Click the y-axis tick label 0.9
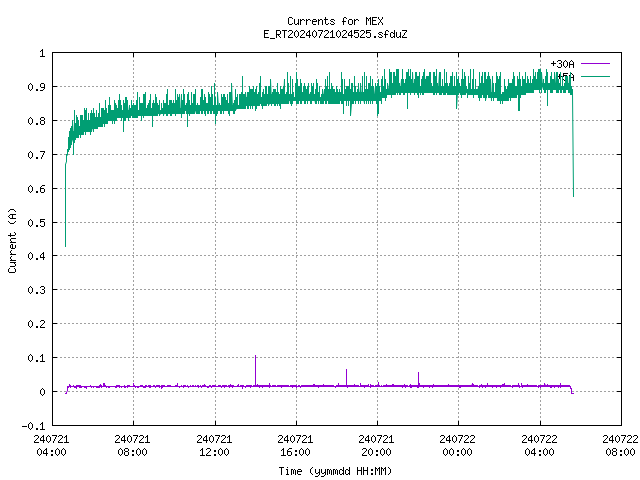Image resolution: width=640 pixels, height=480 pixels. point(36,87)
